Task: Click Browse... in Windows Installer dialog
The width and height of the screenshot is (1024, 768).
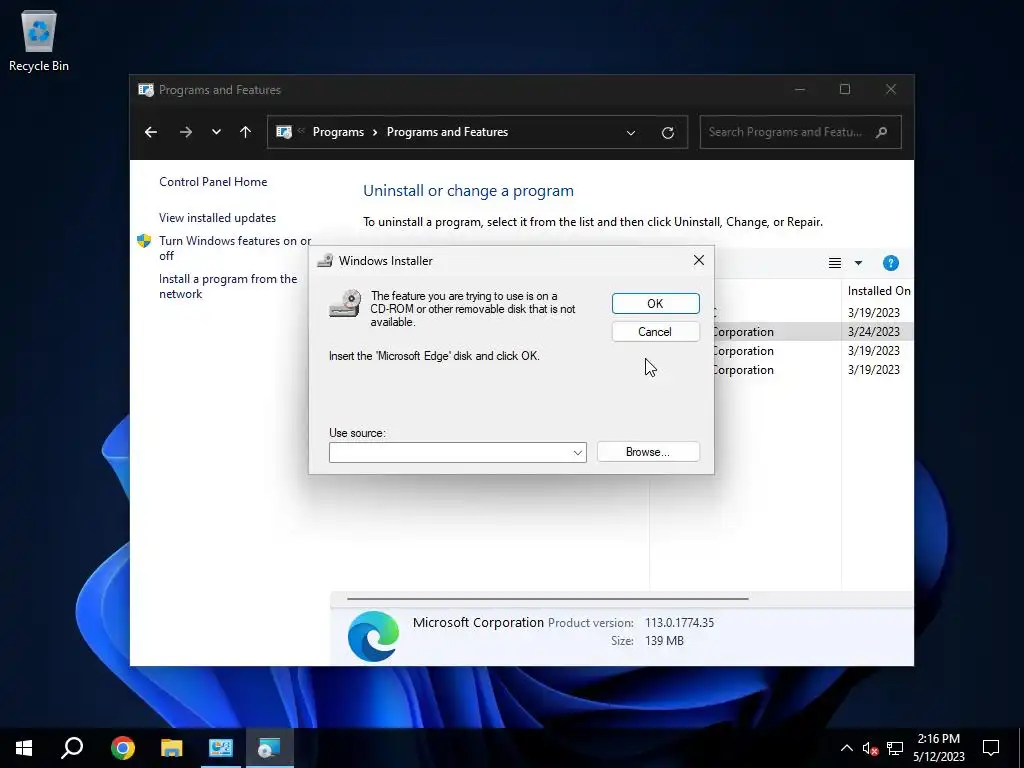Action: pyautogui.click(x=648, y=452)
